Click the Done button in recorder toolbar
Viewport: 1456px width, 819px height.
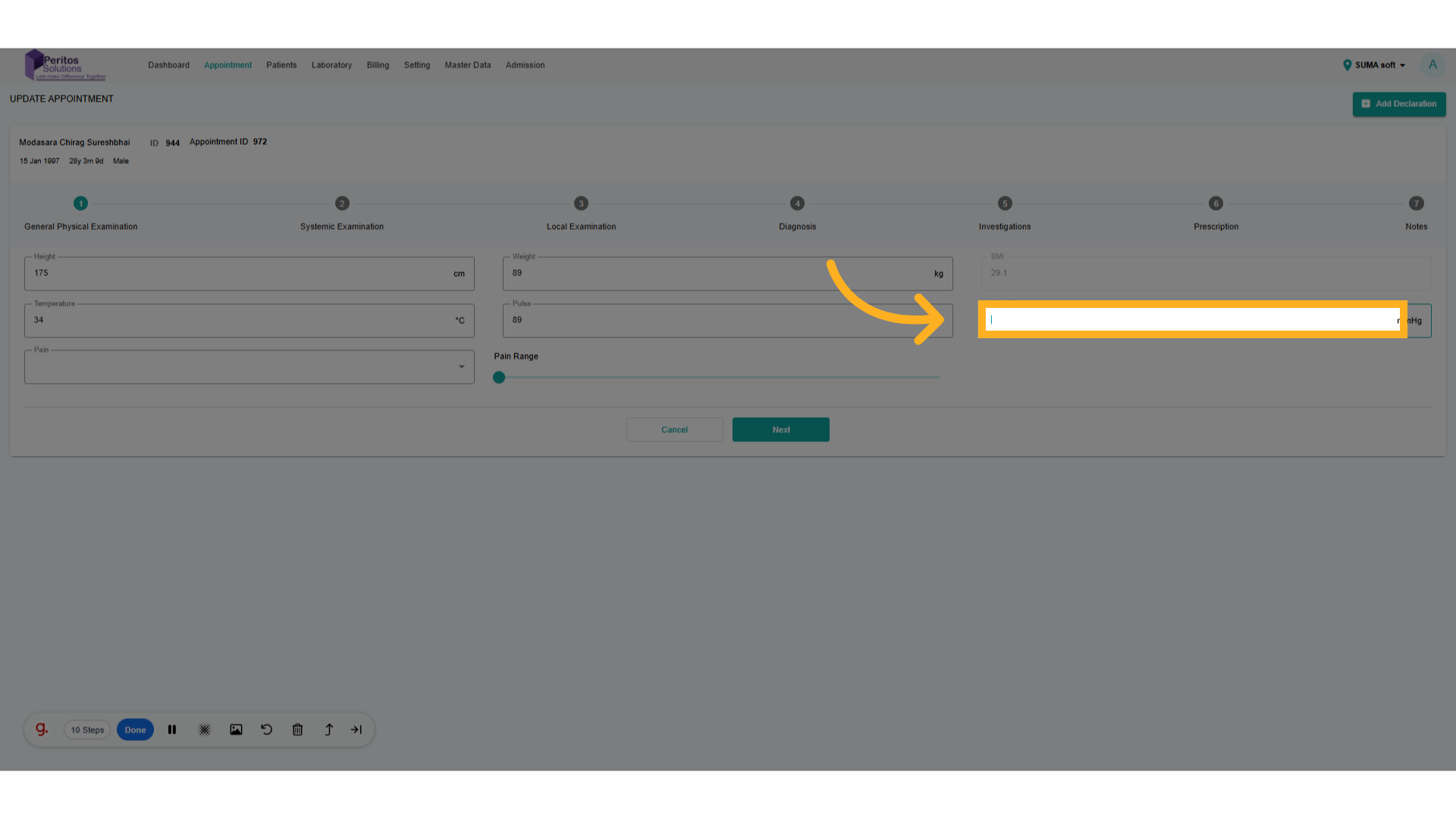pos(135,730)
